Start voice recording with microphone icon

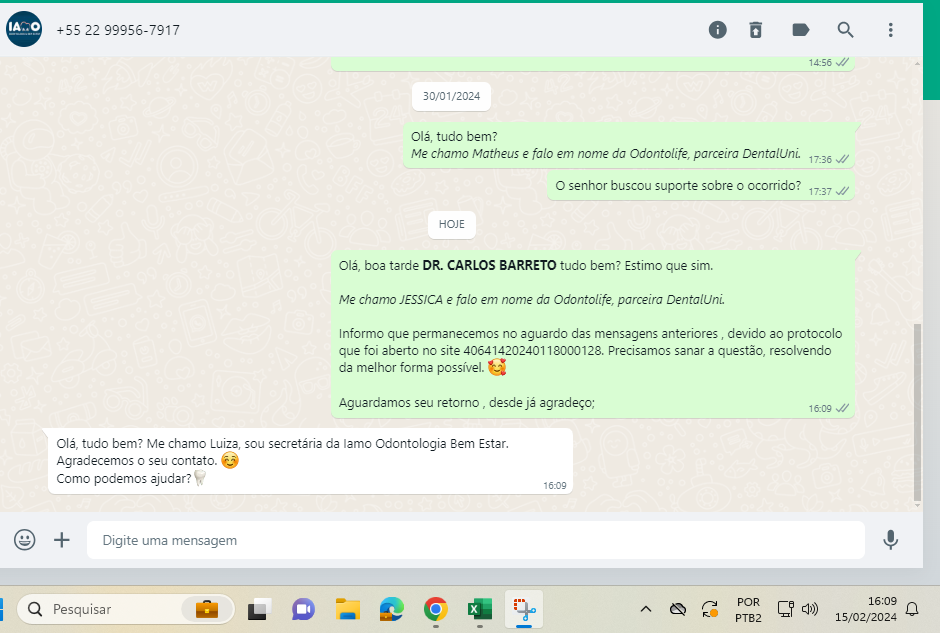pyautogui.click(x=890, y=539)
